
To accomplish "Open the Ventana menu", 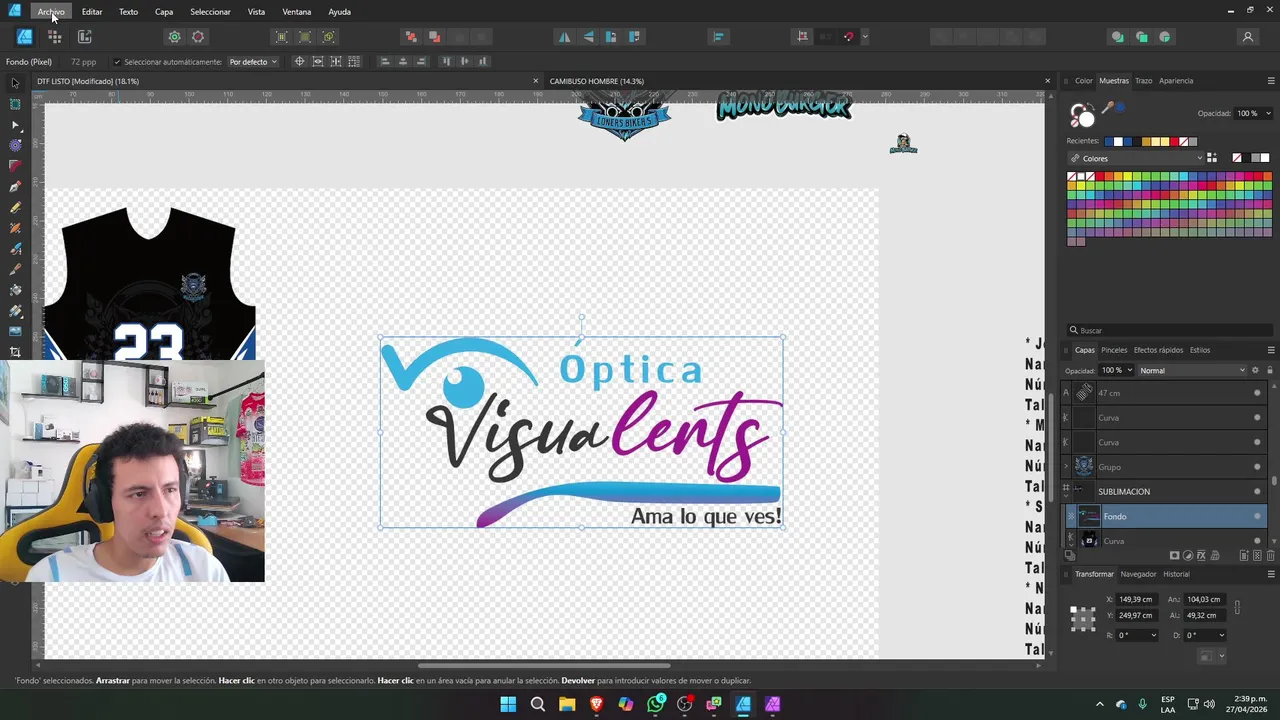I will click(x=296, y=12).
